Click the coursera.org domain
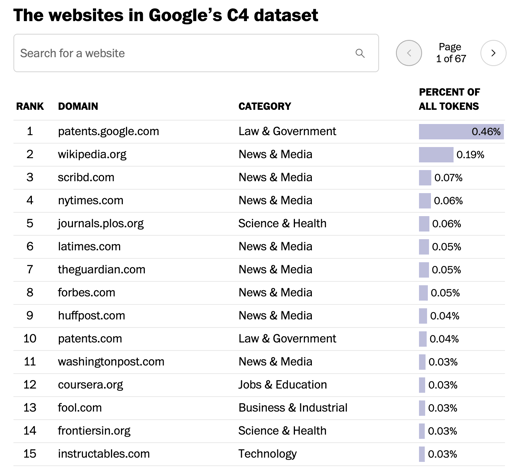 coord(90,385)
